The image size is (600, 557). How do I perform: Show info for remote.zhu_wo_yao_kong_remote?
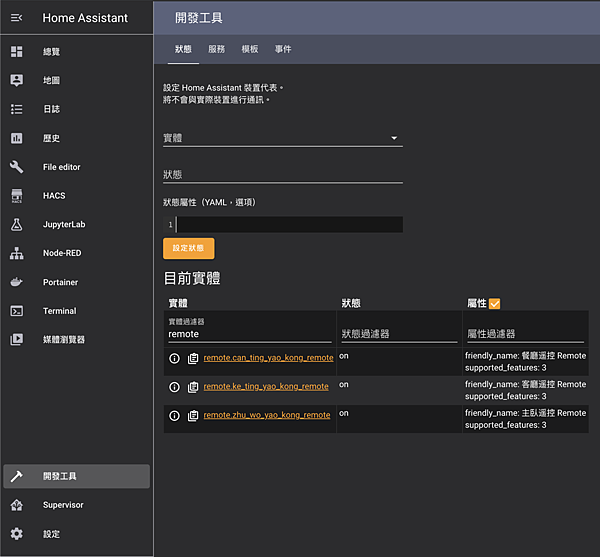[x=174, y=416]
